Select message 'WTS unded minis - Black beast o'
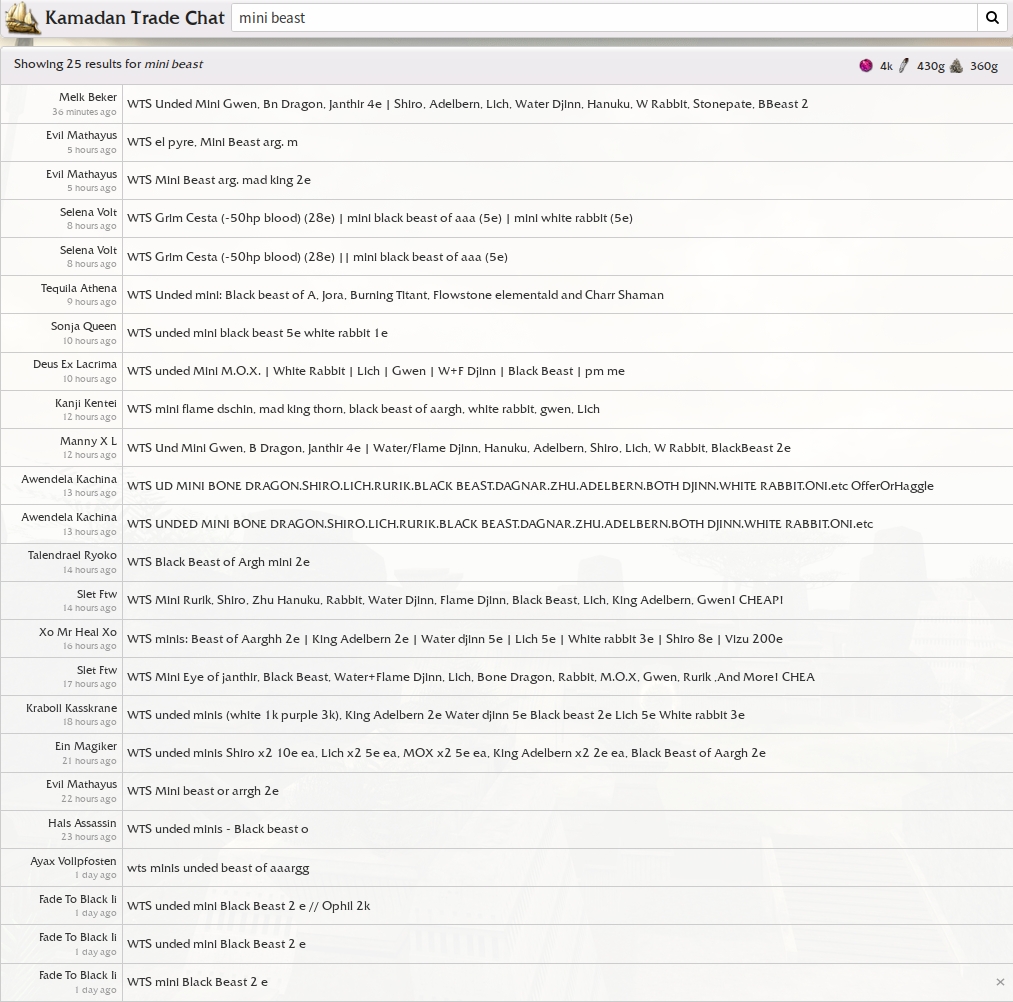The image size is (1013, 1002). 218,829
